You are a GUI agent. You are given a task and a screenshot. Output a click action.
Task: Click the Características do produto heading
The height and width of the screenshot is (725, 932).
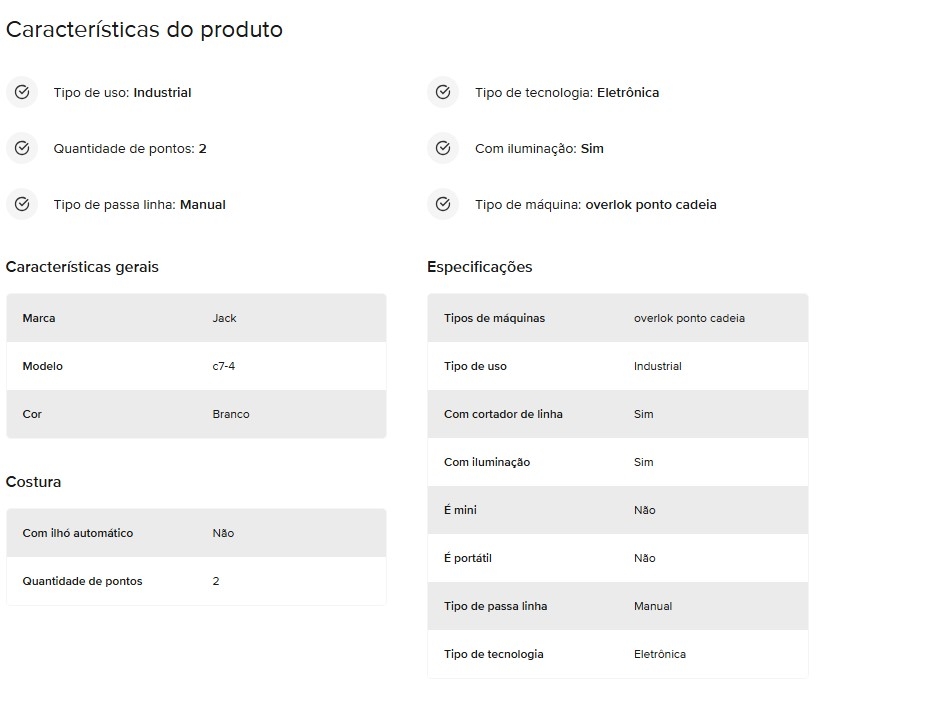click(x=144, y=30)
